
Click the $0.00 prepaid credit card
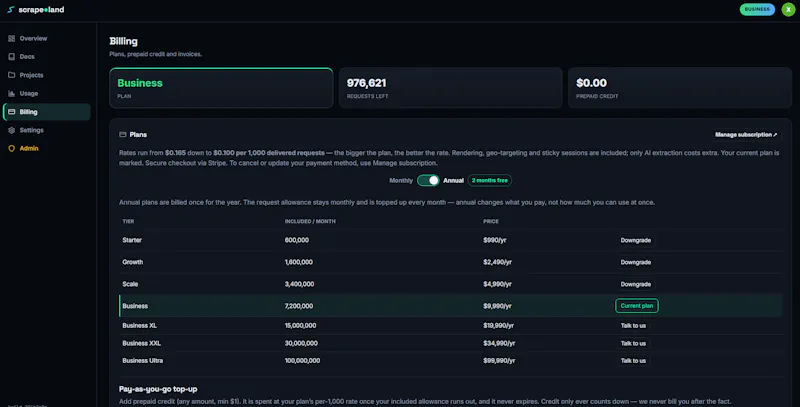point(680,88)
